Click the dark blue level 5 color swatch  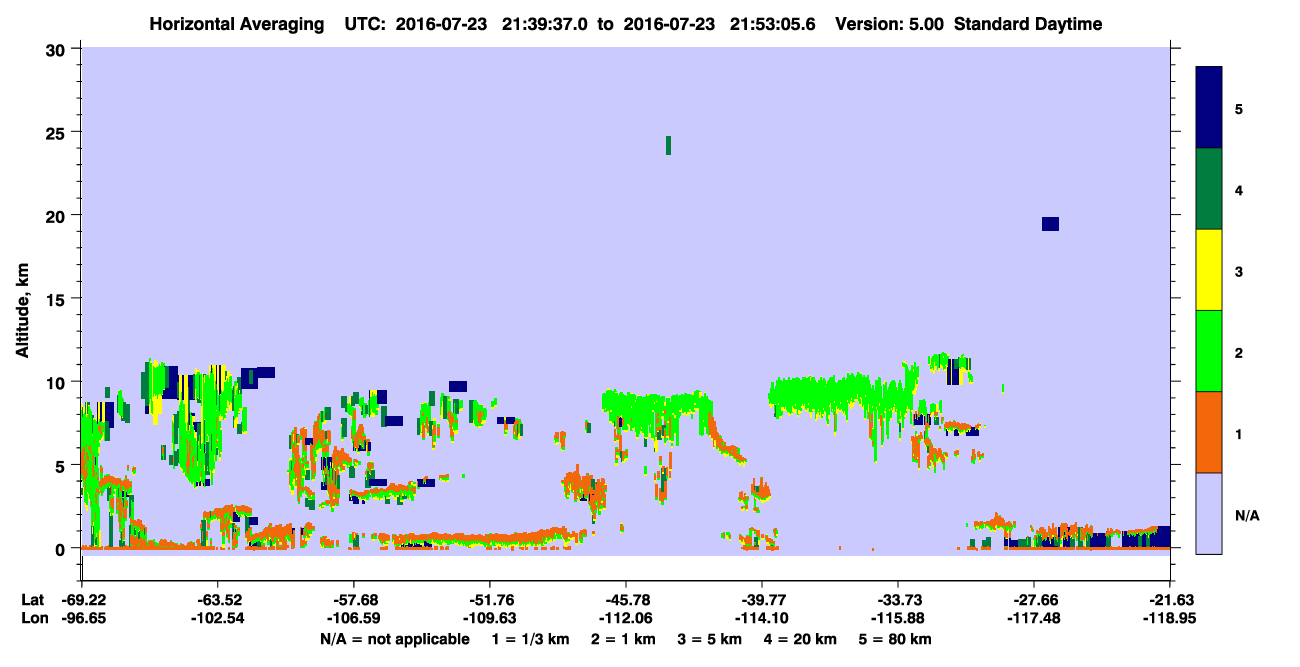click(x=1209, y=108)
